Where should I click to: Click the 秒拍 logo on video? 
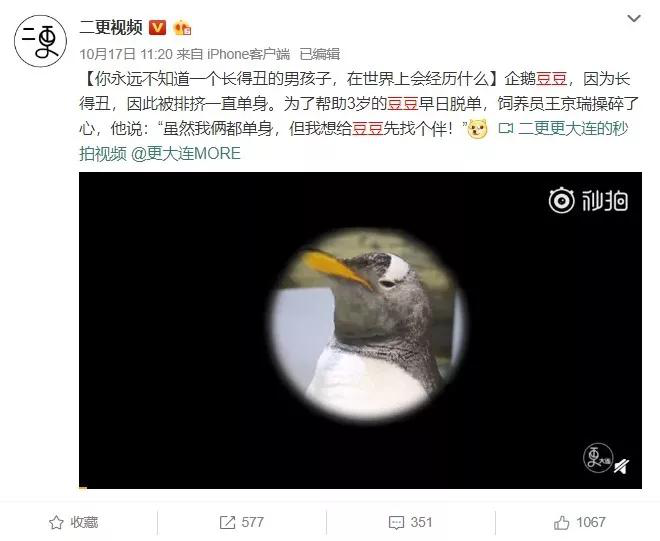[x=588, y=200]
